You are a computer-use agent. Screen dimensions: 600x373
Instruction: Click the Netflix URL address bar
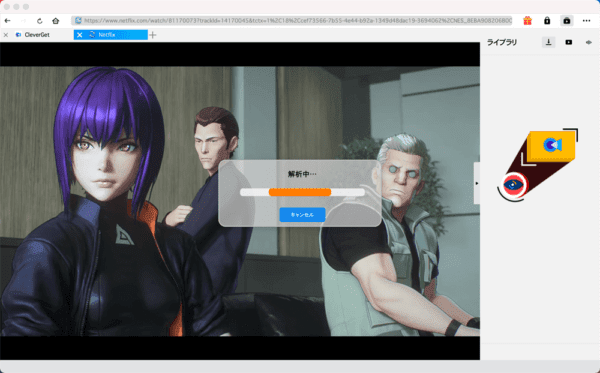coord(292,21)
